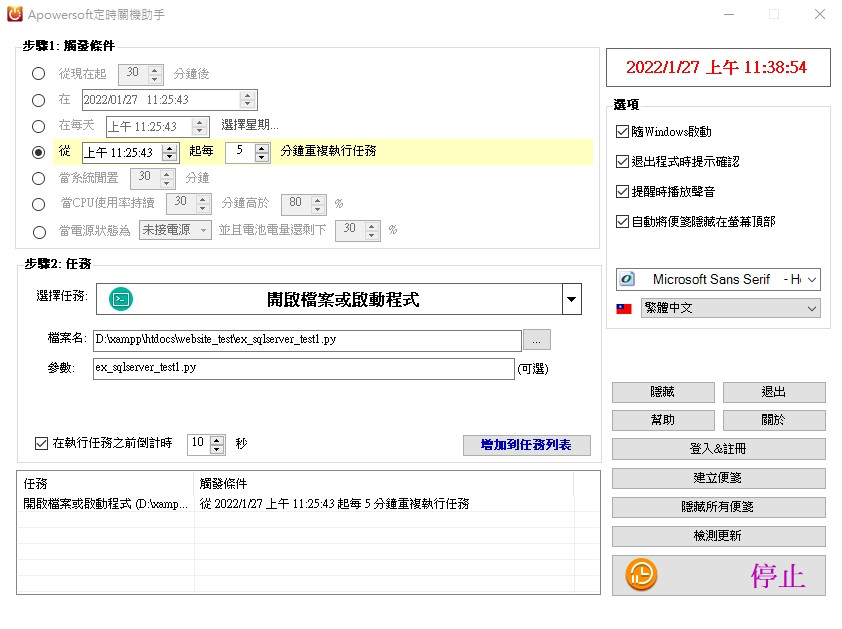Click the Taiwan flag language icon
842x629 pixels.
623,309
